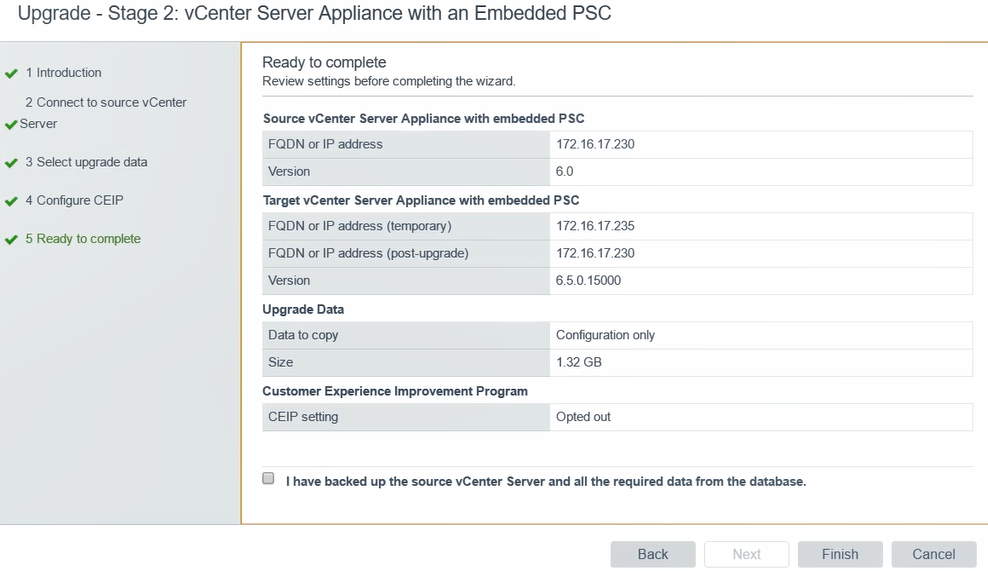
Task: Click the Review settings before completing text
Action: tap(389, 81)
